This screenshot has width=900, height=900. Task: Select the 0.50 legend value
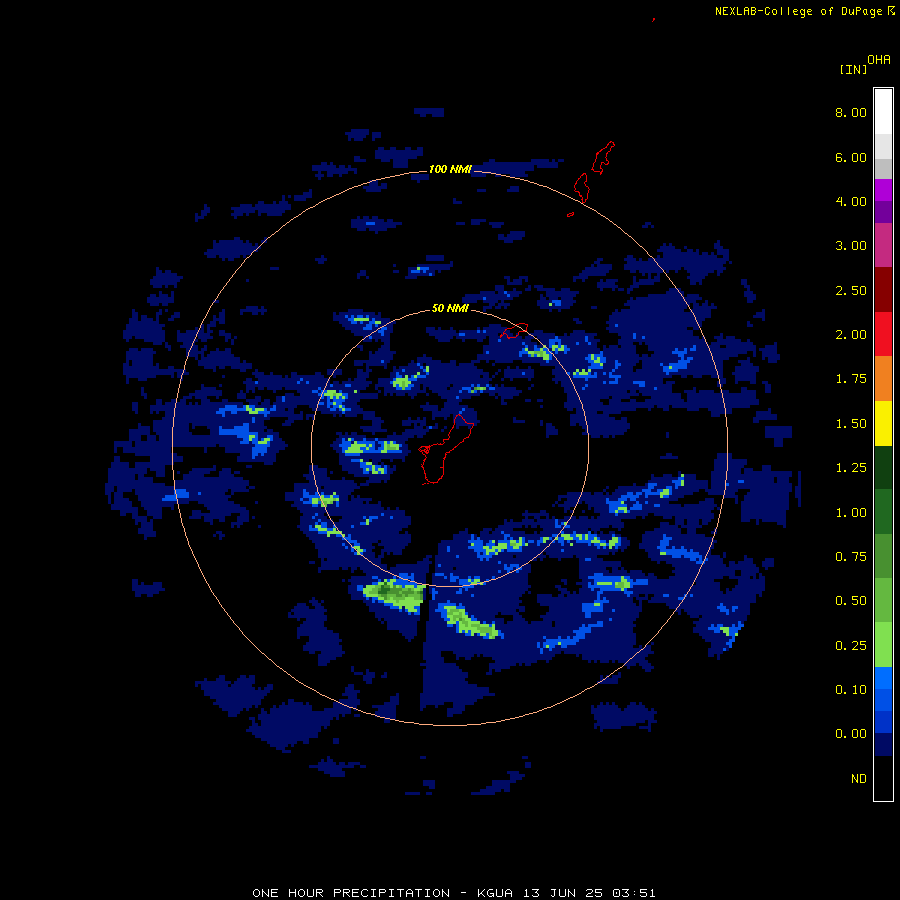pyautogui.click(x=851, y=601)
